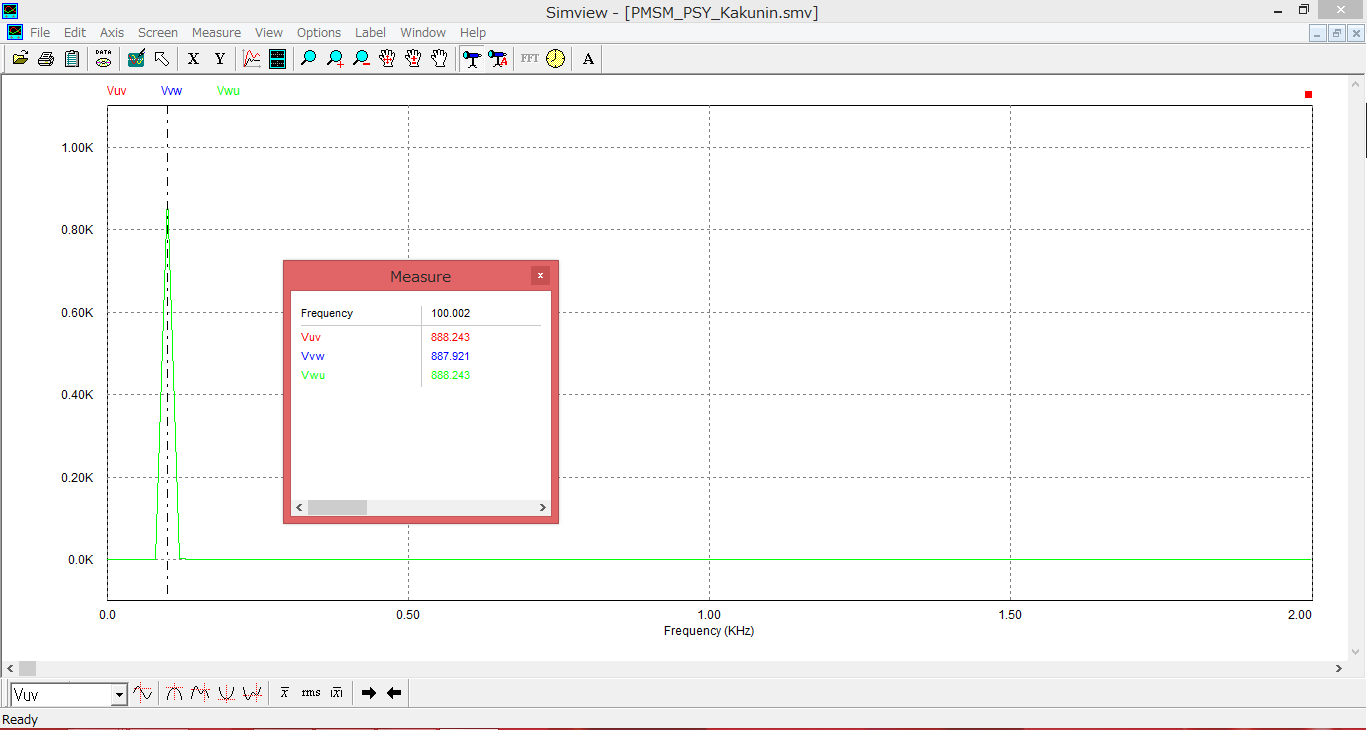1367x730 pixels.
Task: Click the X axis settings icon
Action: tap(194, 59)
